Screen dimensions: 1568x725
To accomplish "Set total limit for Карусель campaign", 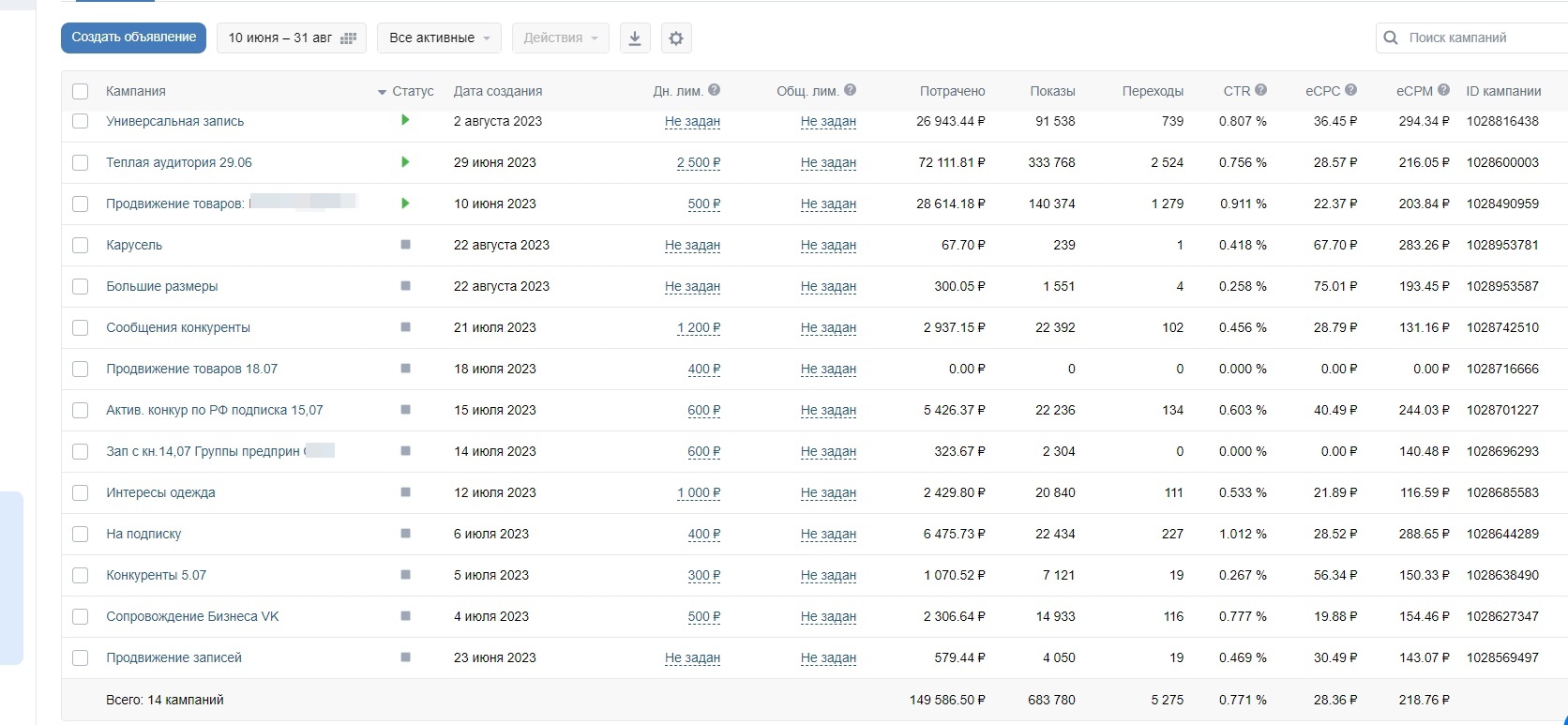I will tap(828, 245).
